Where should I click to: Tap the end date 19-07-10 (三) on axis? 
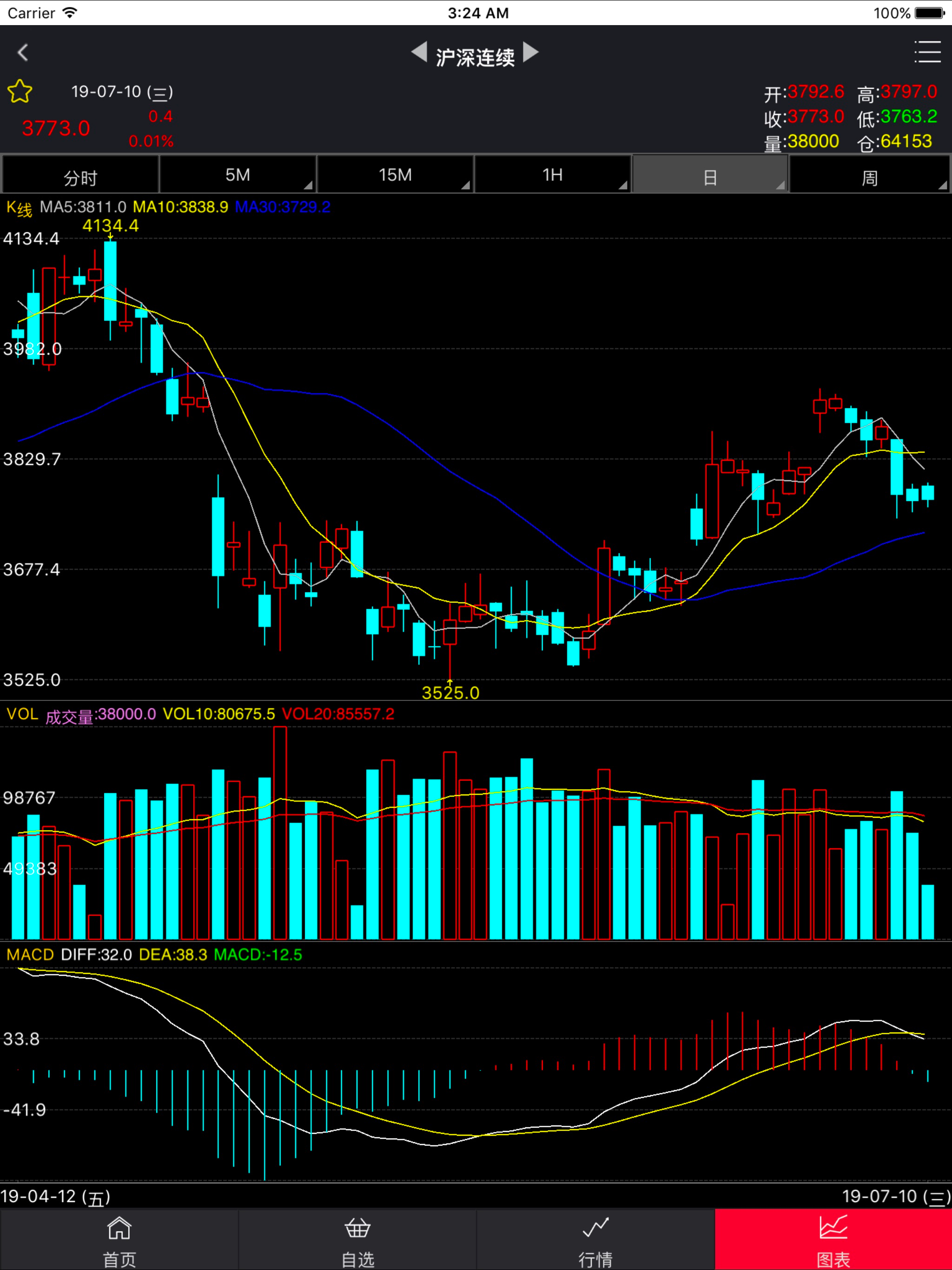[x=896, y=1197]
